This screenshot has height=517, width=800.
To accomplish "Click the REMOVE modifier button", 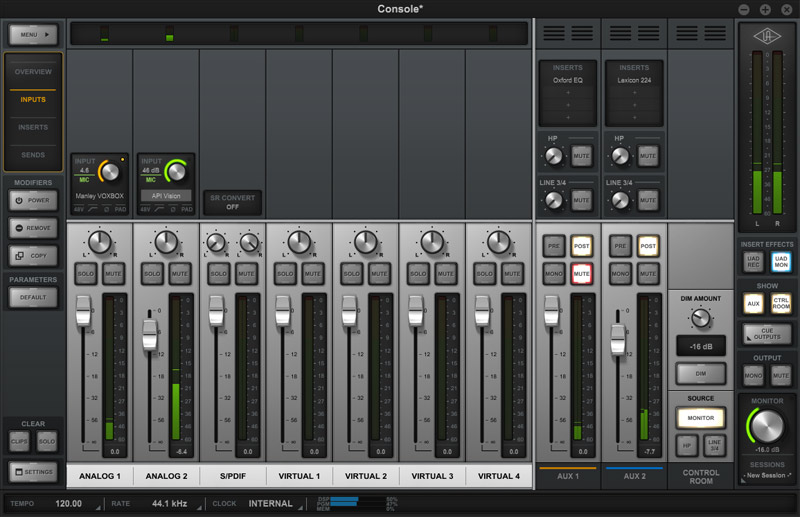I will coord(33,228).
